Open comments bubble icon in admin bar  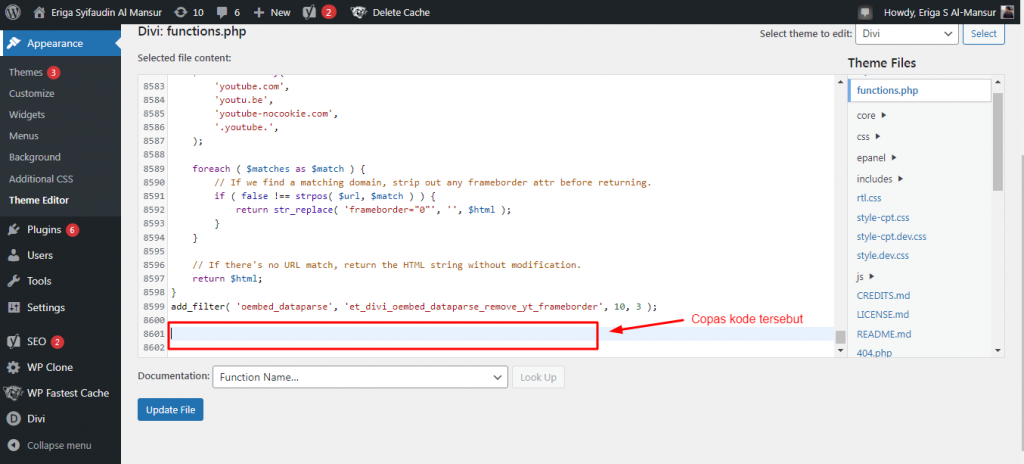(222, 12)
